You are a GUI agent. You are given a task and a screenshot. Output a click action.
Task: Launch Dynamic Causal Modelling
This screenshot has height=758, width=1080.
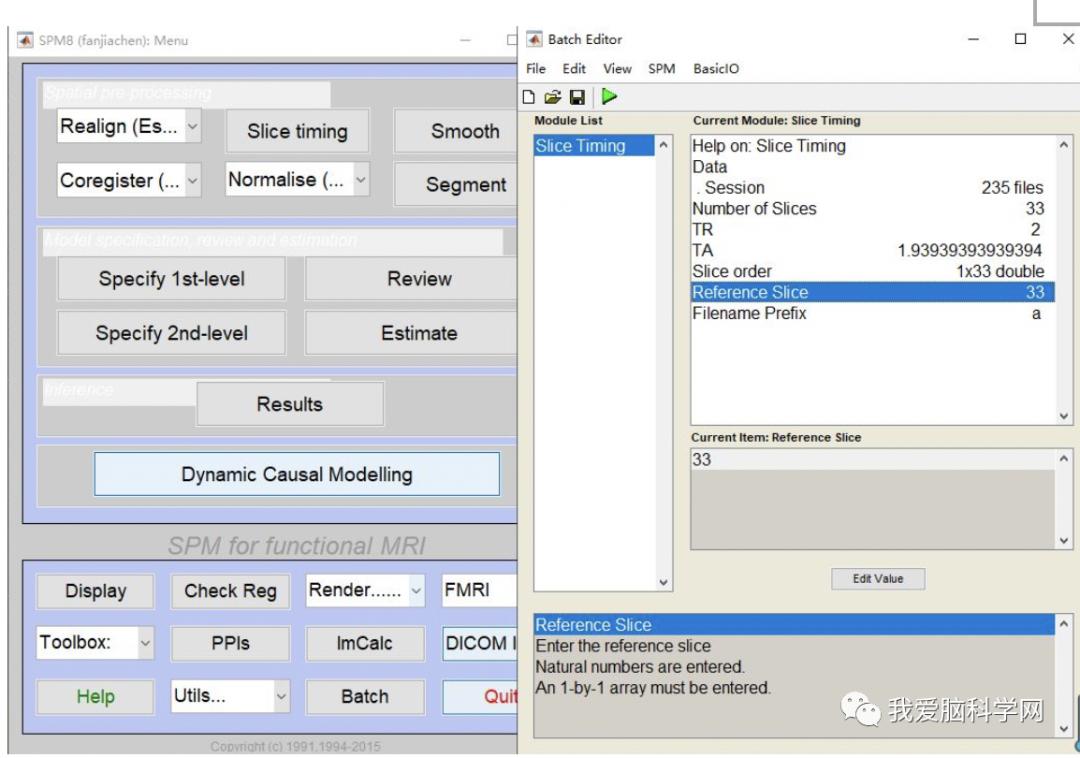click(x=297, y=474)
